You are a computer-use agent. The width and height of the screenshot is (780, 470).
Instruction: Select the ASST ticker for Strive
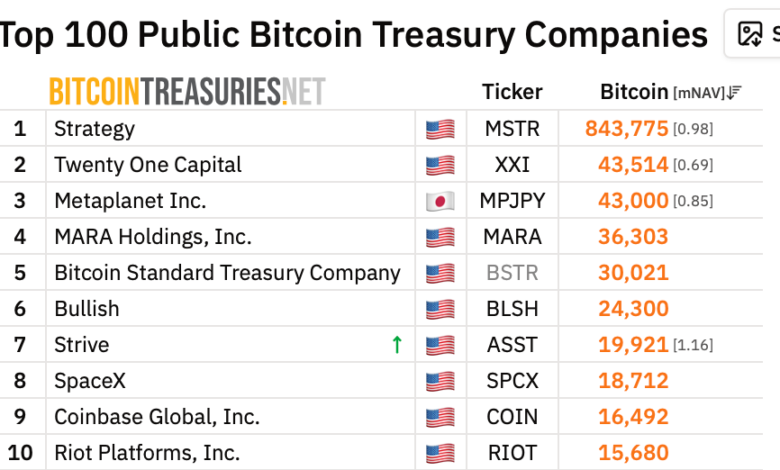pyautogui.click(x=512, y=345)
